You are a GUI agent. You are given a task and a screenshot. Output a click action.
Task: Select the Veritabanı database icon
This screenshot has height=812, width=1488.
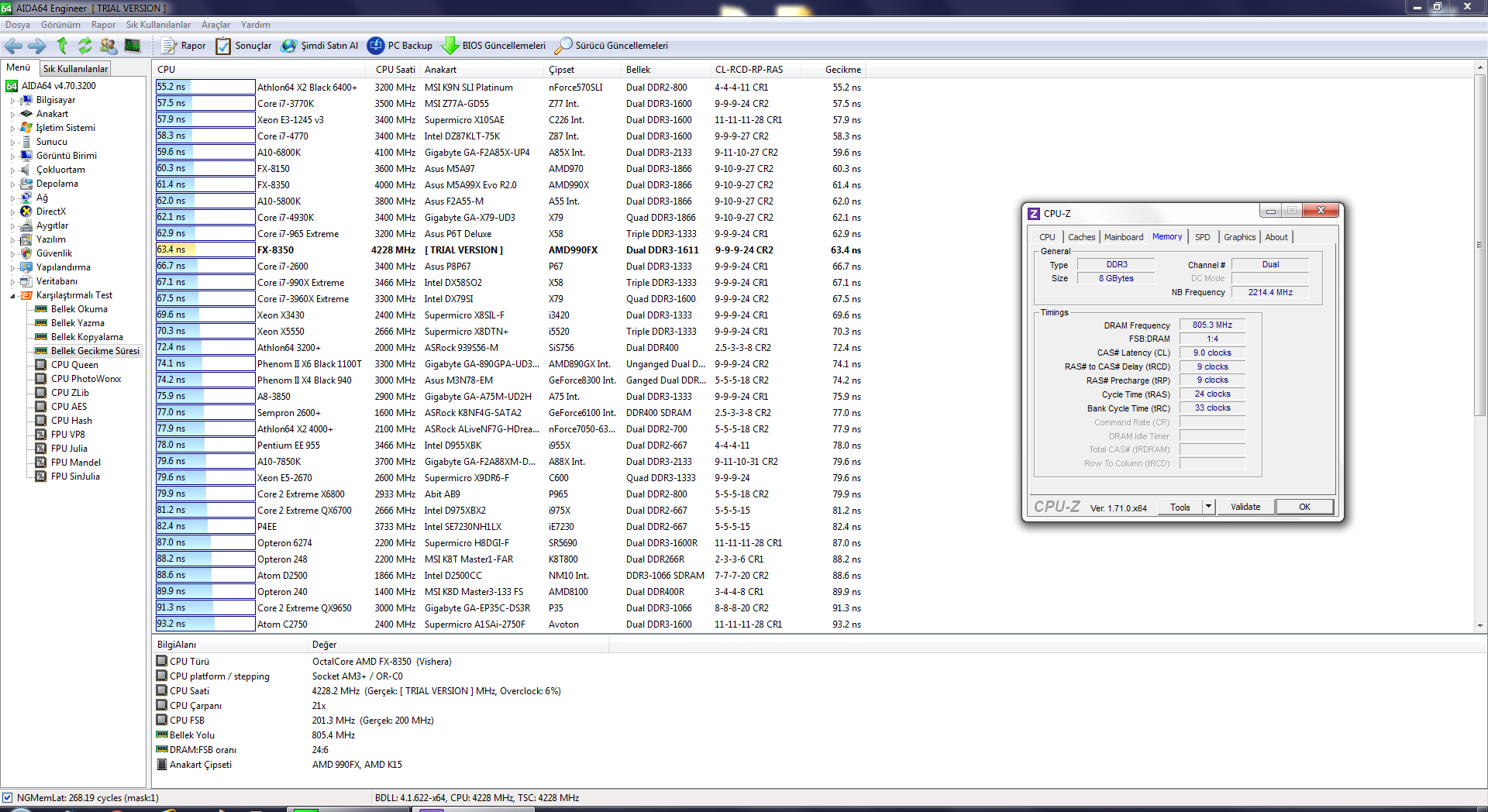(x=26, y=281)
